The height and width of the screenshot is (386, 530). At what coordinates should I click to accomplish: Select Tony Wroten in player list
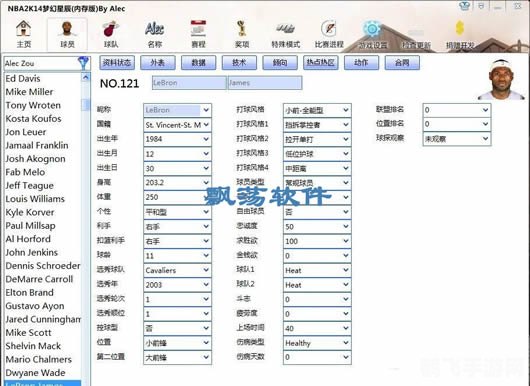click(33, 105)
